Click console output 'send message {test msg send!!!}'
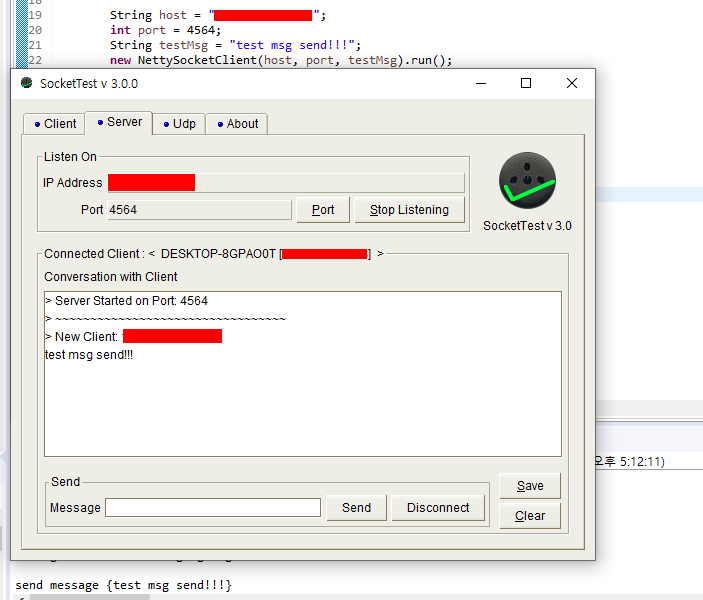 (x=123, y=585)
